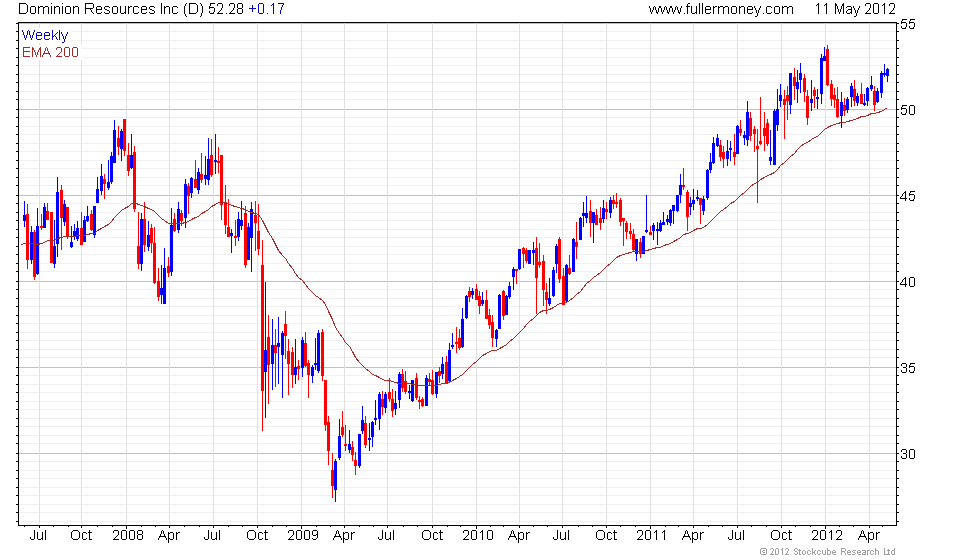This screenshot has height=560, width=980.
Task: Click the 2011 year label on time axis
Action: (x=652, y=536)
